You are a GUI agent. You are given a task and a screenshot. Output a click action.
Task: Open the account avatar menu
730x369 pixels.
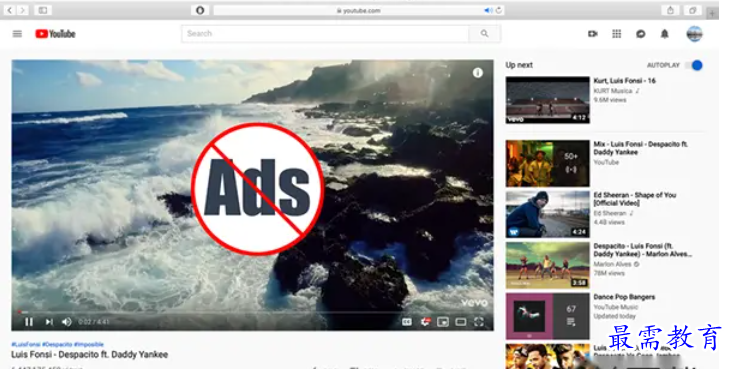point(694,34)
